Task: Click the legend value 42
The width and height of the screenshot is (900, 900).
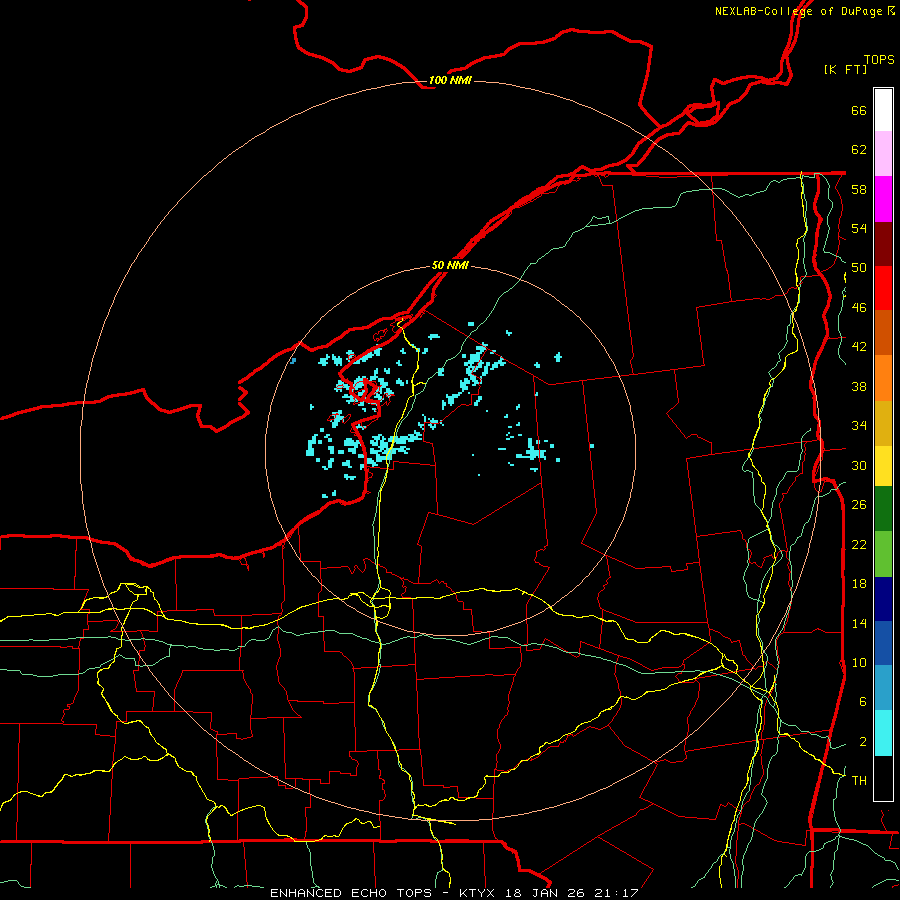Action: click(859, 347)
